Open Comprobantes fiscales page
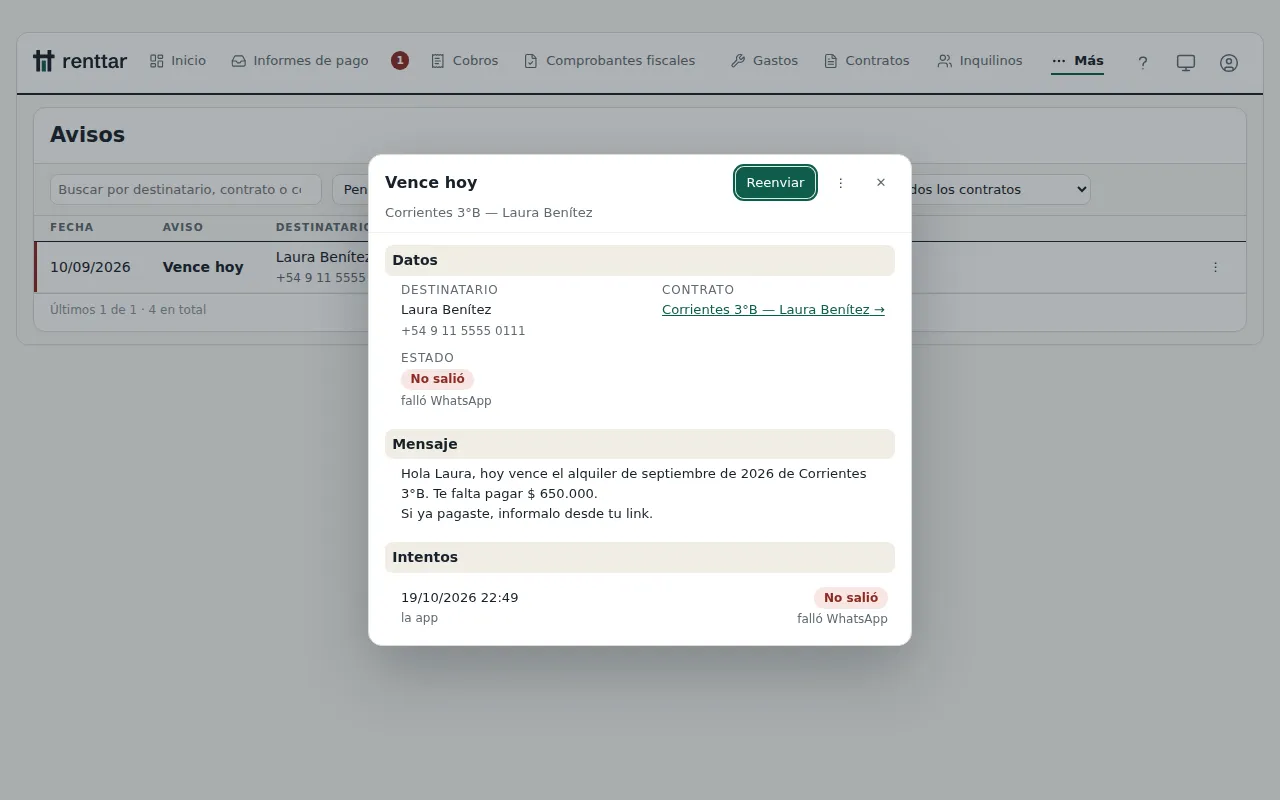 (610, 61)
